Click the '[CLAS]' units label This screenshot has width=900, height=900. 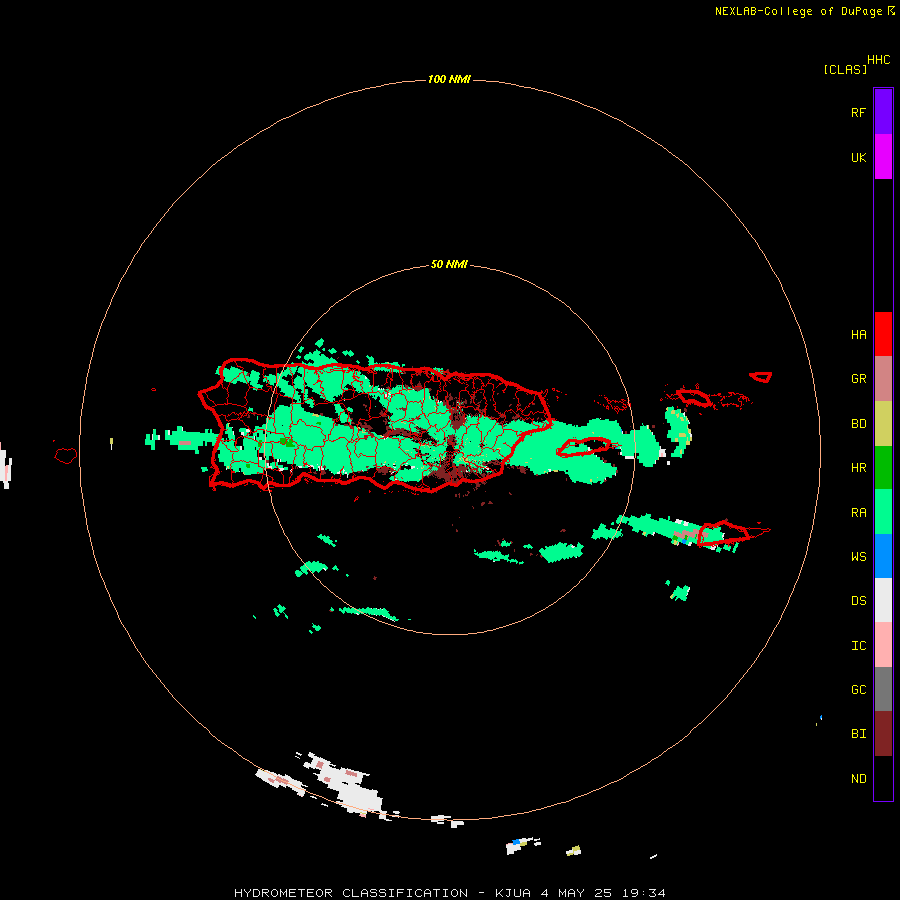(845, 69)
